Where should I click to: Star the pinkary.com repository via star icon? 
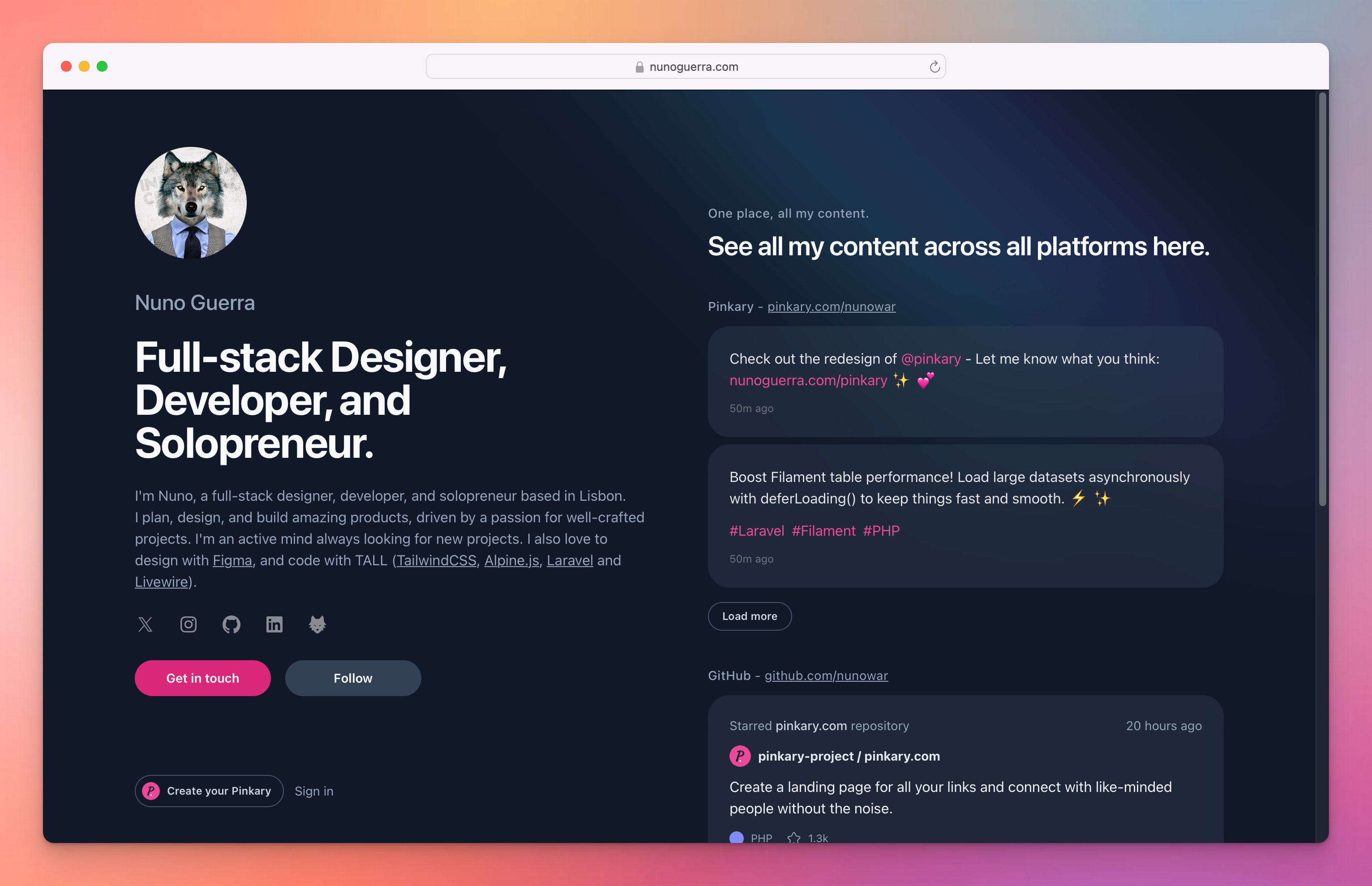794,838
